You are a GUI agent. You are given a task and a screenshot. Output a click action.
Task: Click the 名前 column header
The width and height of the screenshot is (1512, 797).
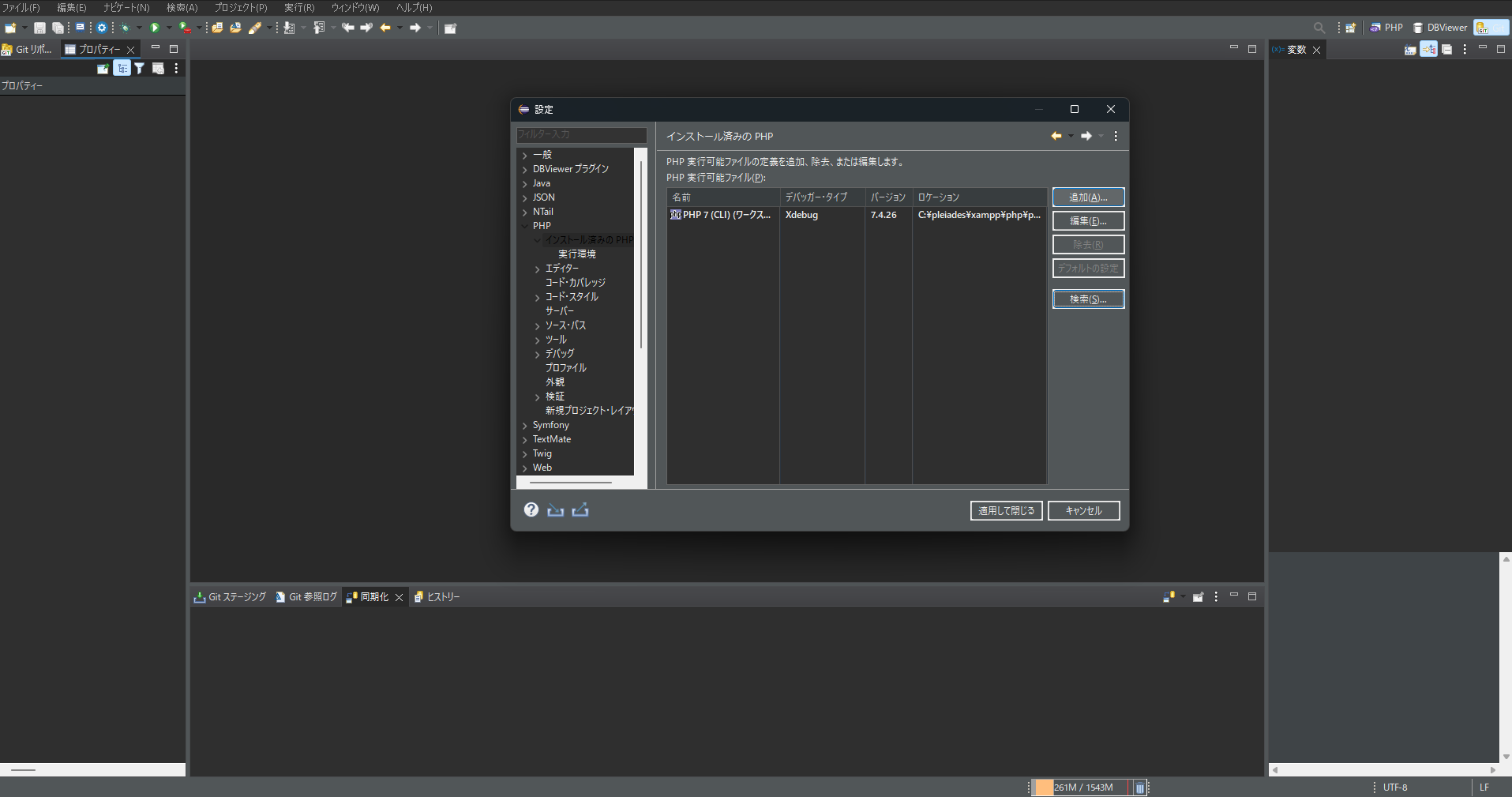click(x=723, y=197)
